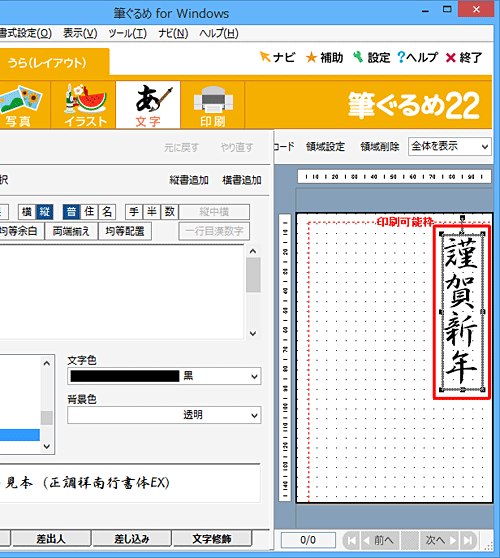This screenshot has width=500, height=558.
Task: Click 縦書追加 to add vertical text
Action: pyautogui.click(x=189, y=180)
